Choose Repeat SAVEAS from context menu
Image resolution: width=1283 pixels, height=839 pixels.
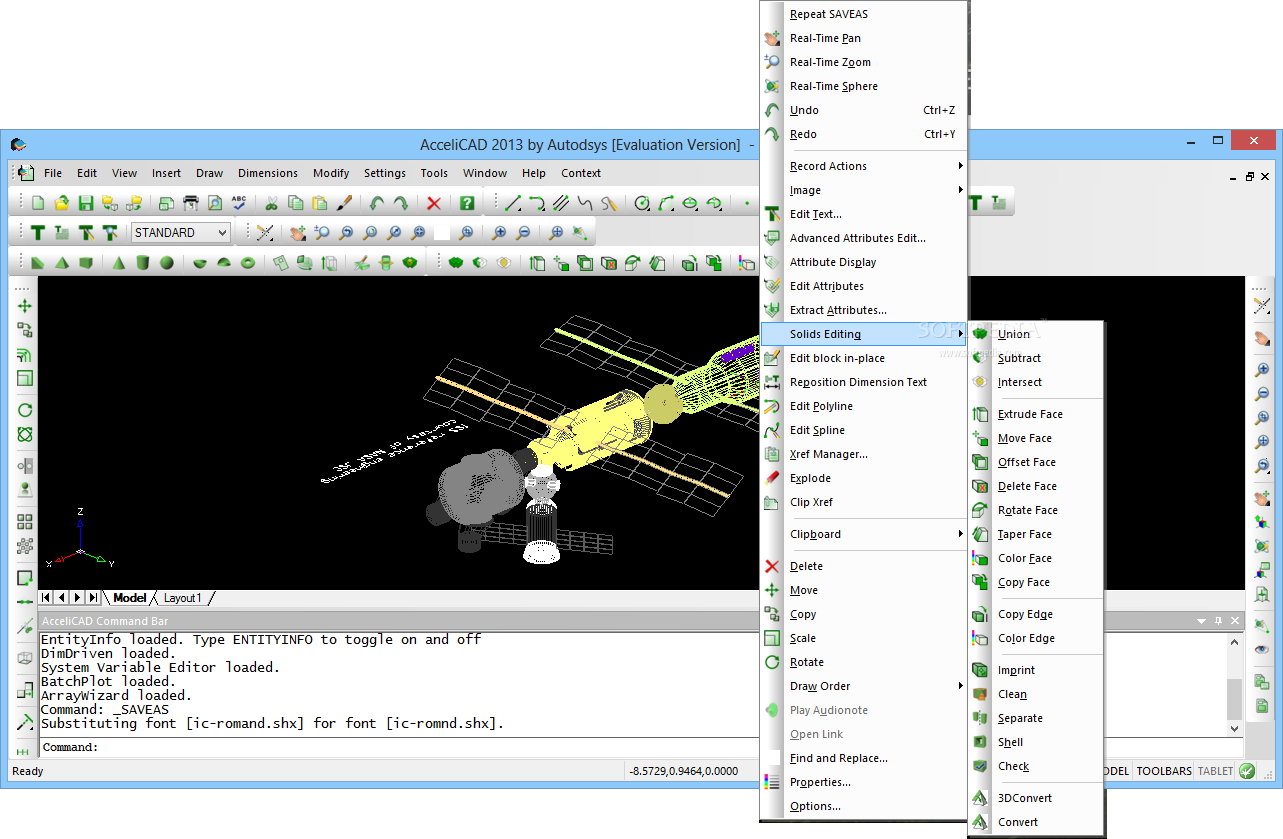(863, 14)
